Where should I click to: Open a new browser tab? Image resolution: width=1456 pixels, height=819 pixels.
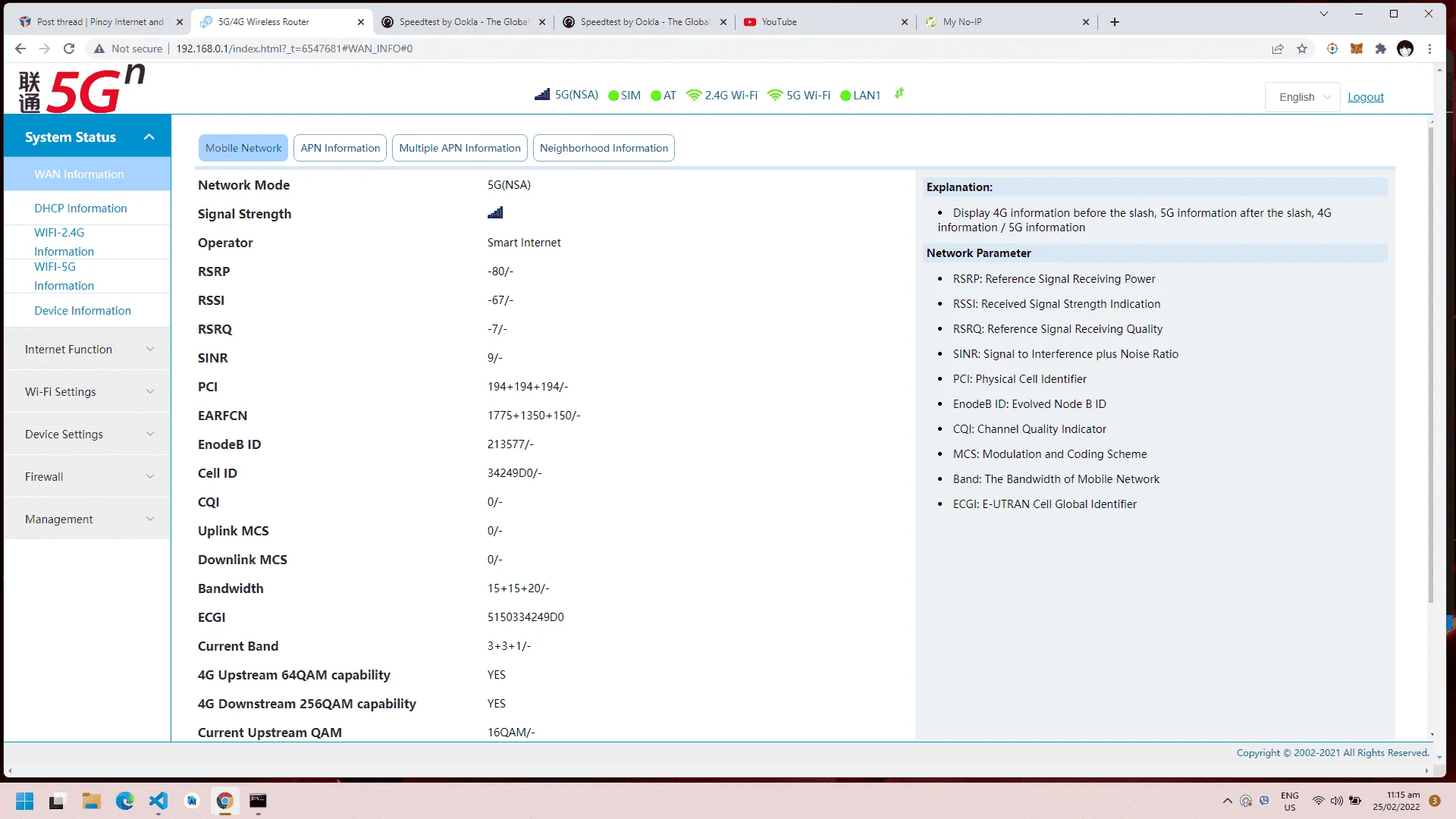click(1115, 22)
